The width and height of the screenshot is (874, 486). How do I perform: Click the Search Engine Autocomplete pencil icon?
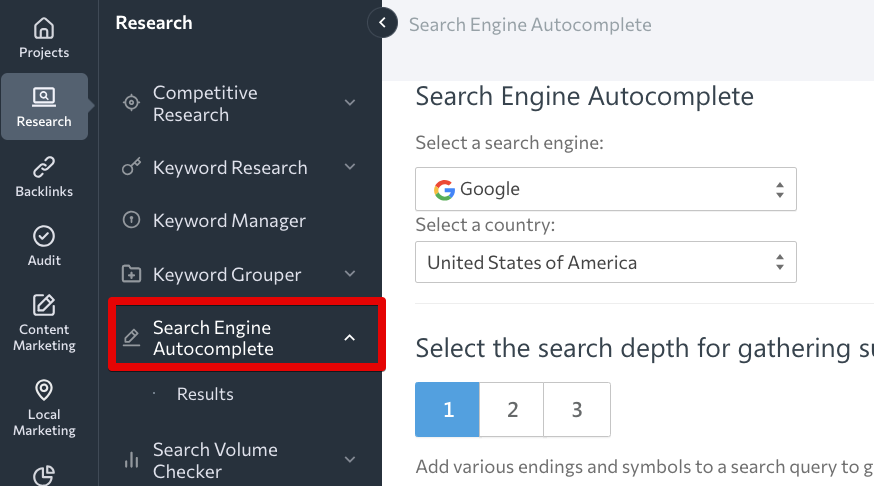[x=132, y=337]
